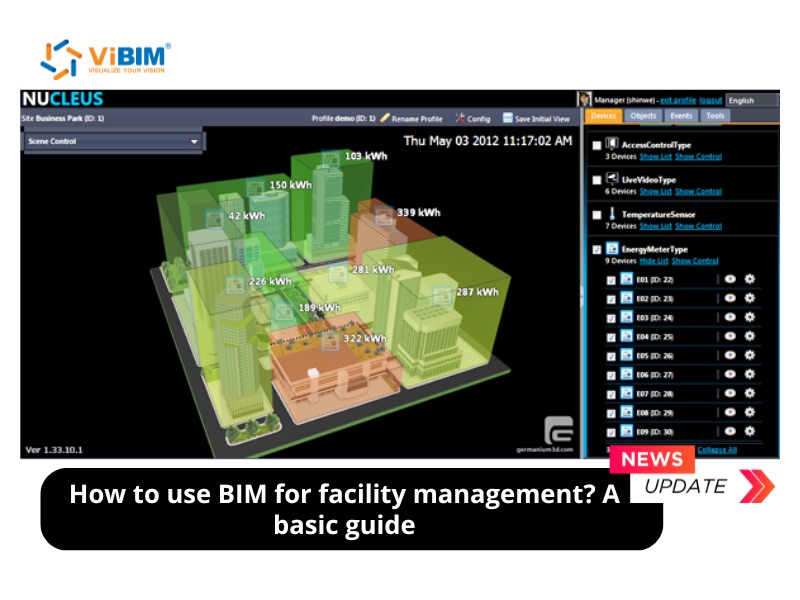The image size is (800, 600).
Task: Select the 322 kWh meter marker
Action: tap(330, 341)
